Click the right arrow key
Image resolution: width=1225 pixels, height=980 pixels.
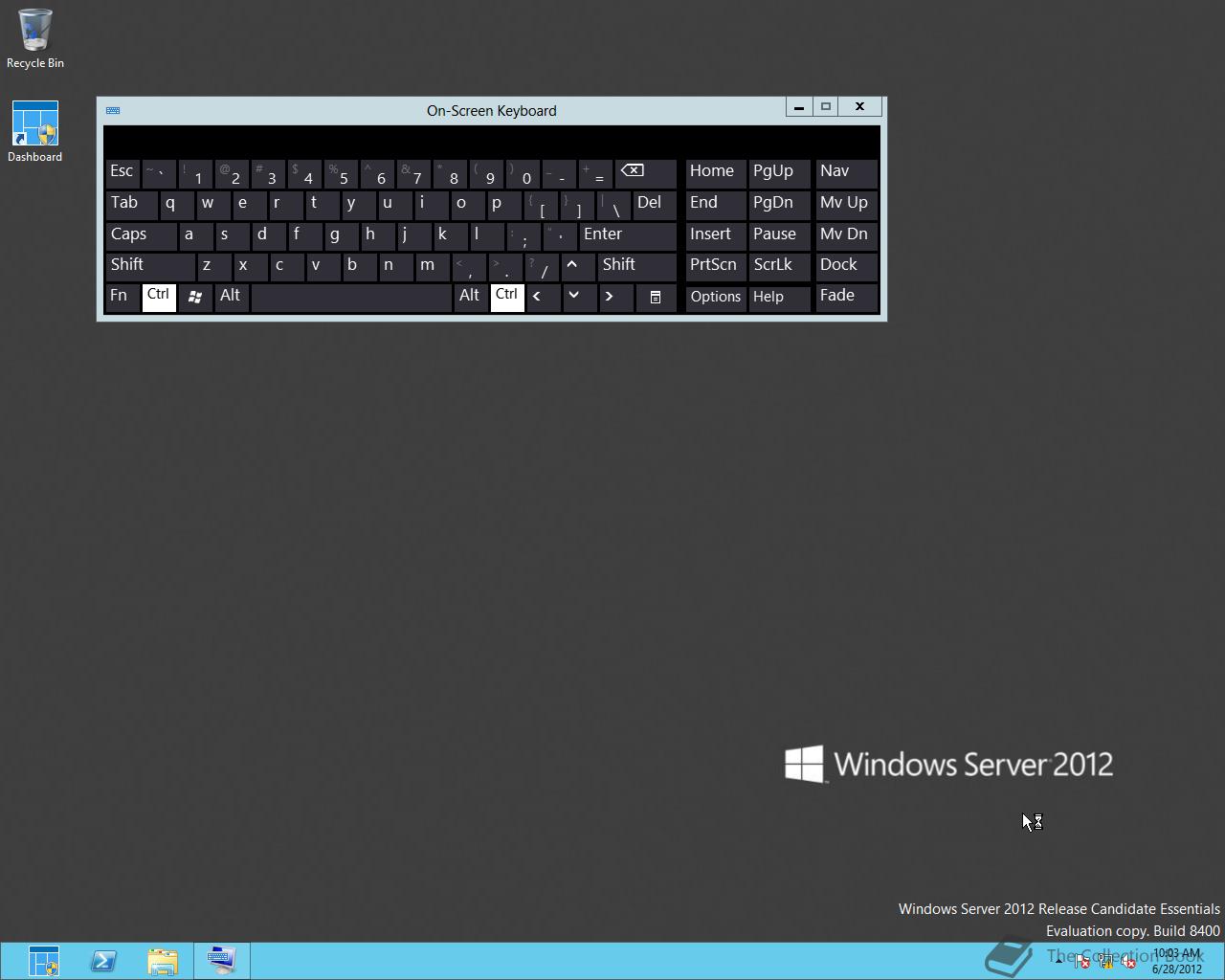pyautogui.click(x=614, y=297)
